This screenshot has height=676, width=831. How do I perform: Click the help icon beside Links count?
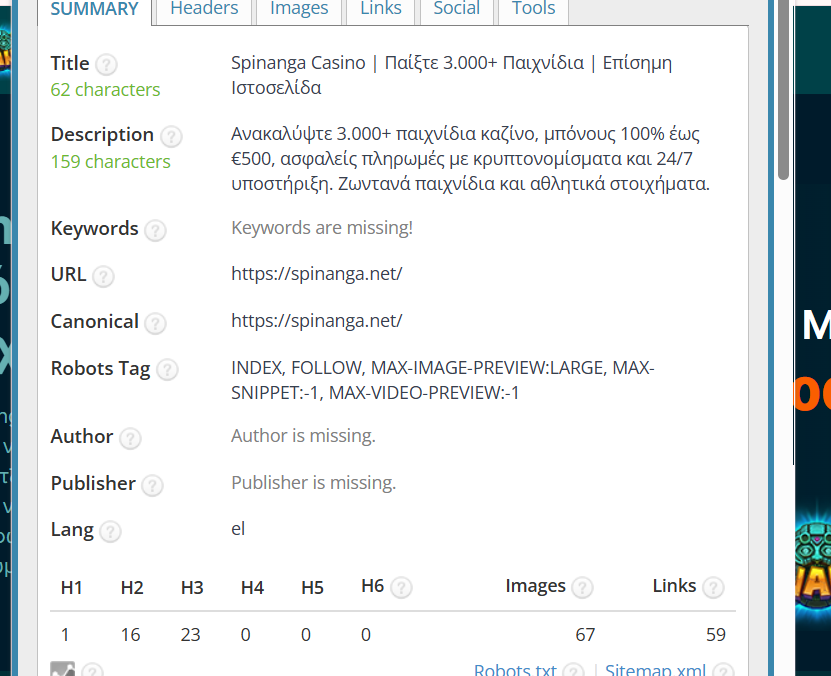[x=713, y=587]
